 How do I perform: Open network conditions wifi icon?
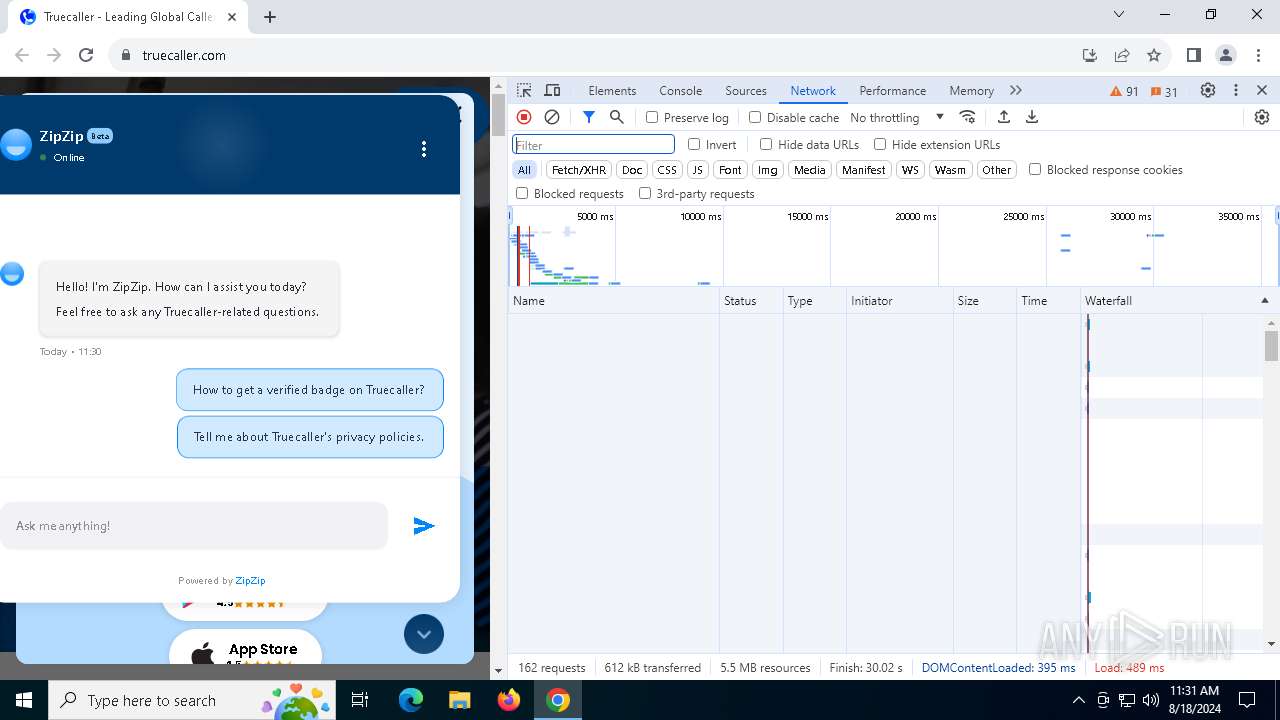967,117
